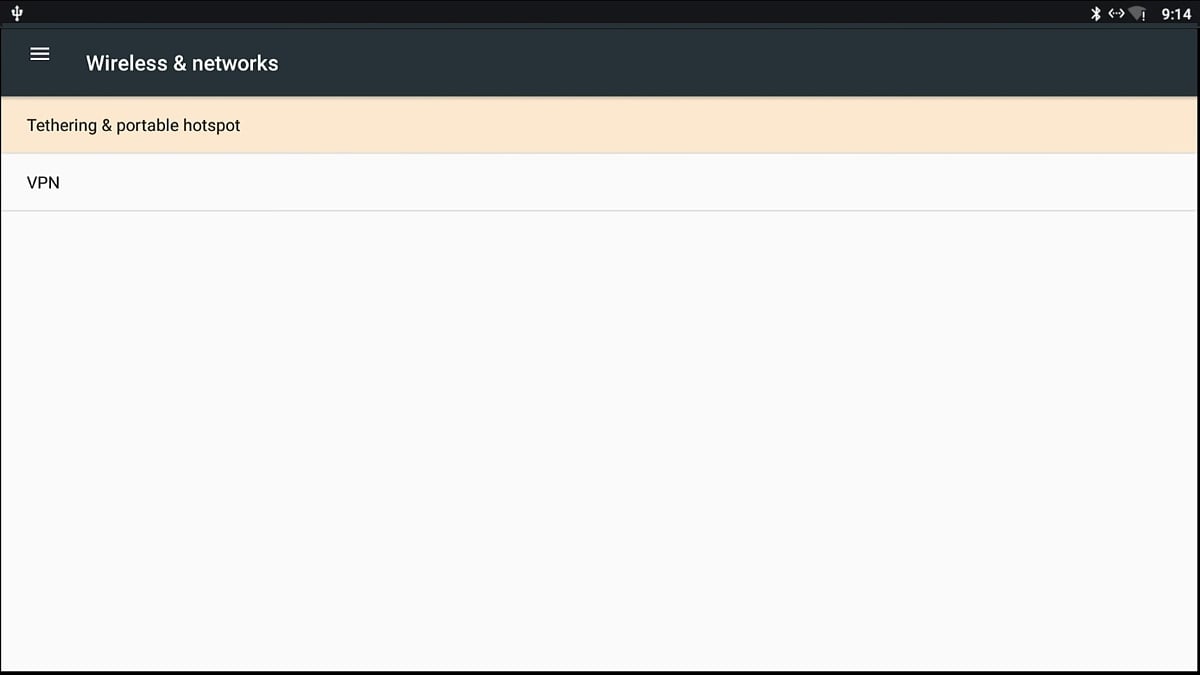
Task: Click the Wireless & networks title
Action: point(182,62)
